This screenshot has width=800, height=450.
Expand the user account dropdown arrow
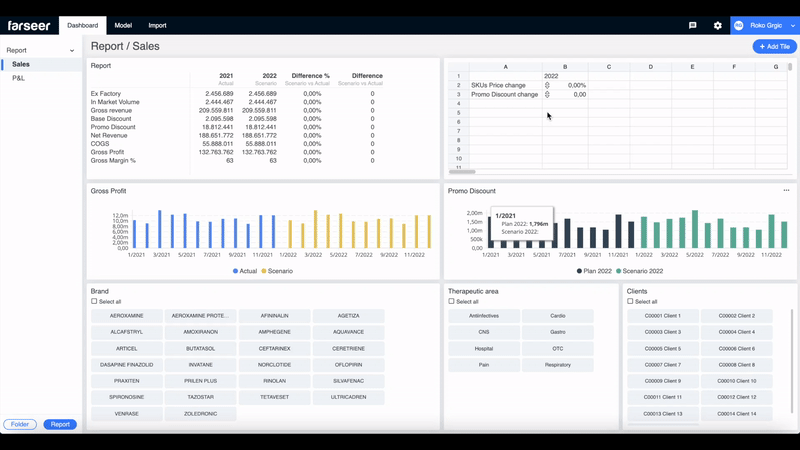(x=792, y=25)
